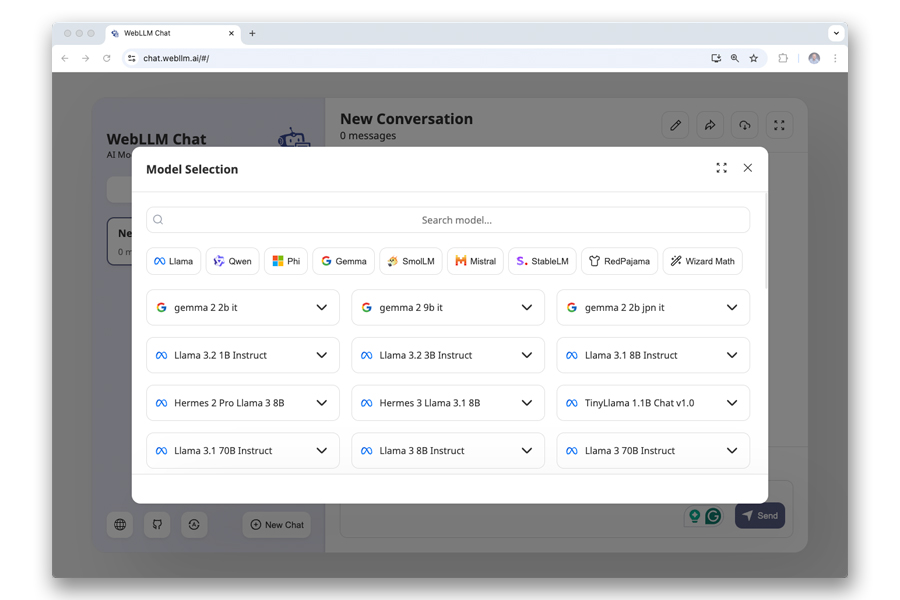
Task: Open a new browser tab
Action: (252, 33)
